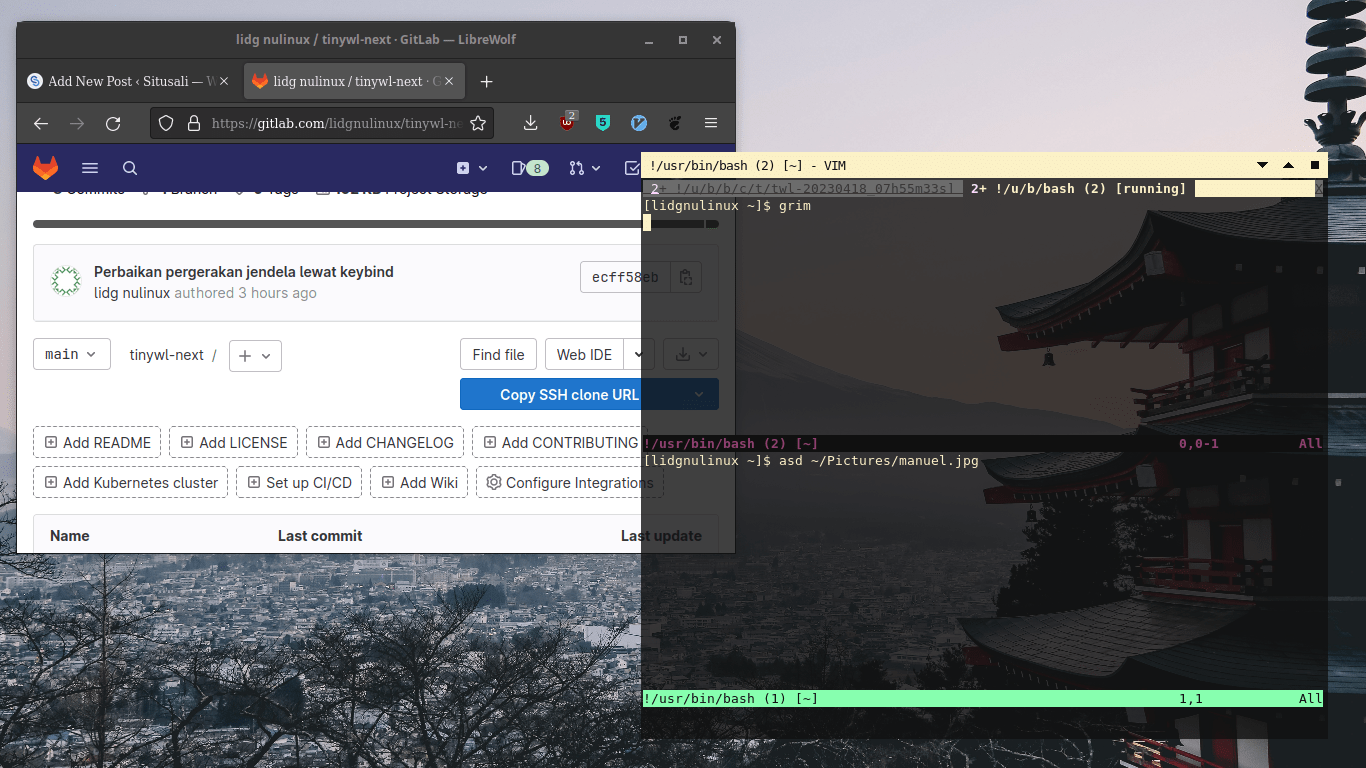Open the Web IDE
Image resolution: width=1366 pixels, height=768 pixels.
584,354
